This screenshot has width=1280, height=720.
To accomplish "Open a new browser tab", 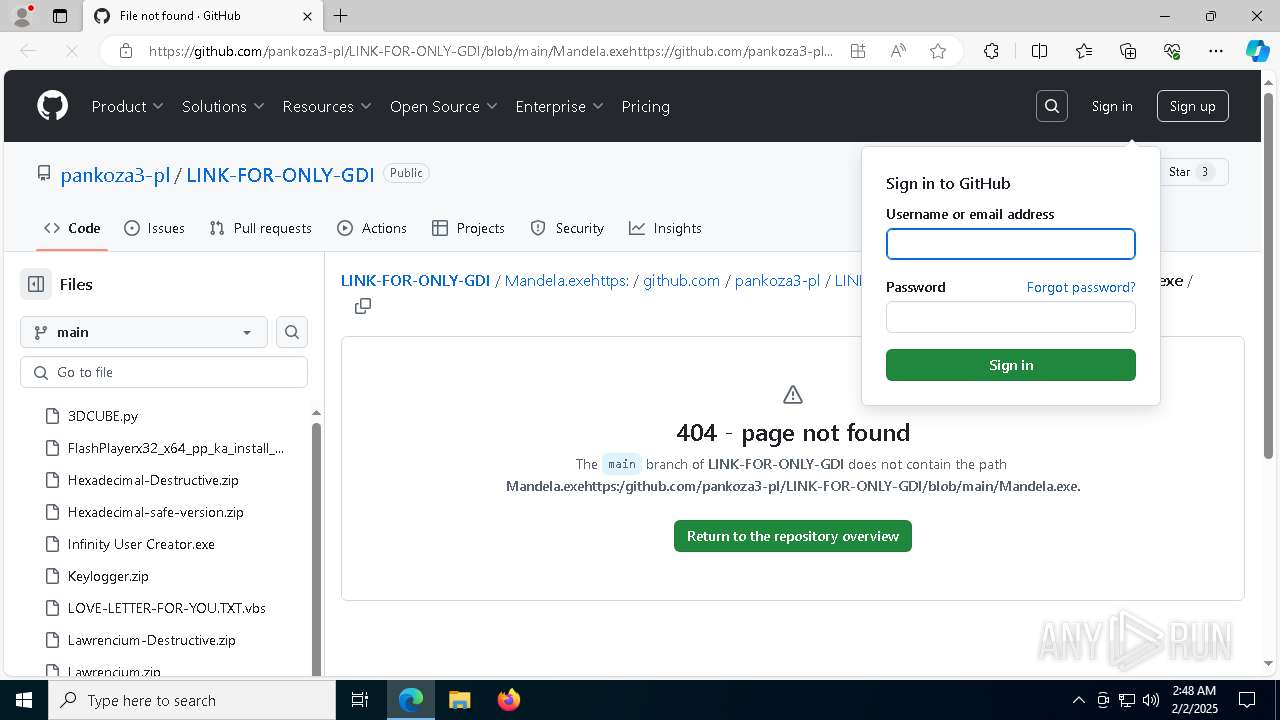I will 340,16.
